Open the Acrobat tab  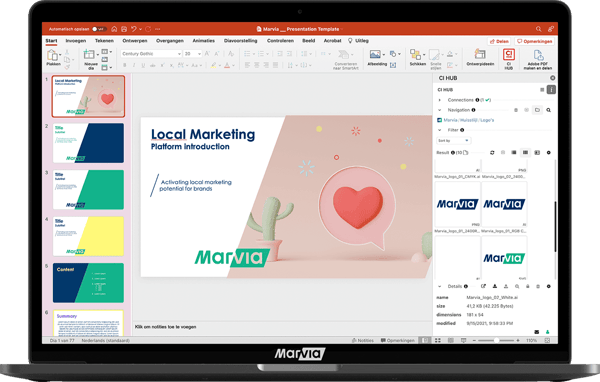(333, 41)
